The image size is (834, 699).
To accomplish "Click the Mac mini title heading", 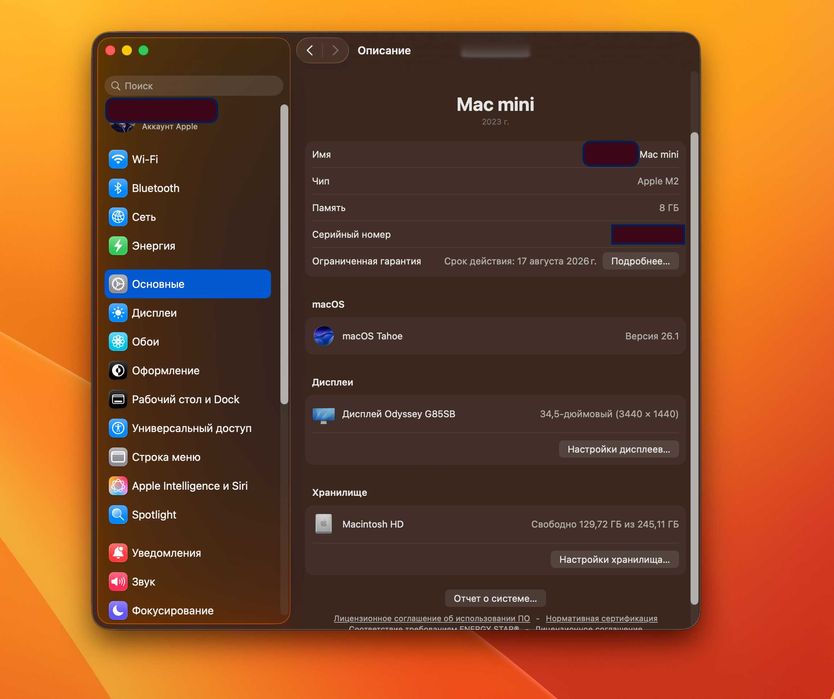I will pyautogui.click(x=495, y=104).
